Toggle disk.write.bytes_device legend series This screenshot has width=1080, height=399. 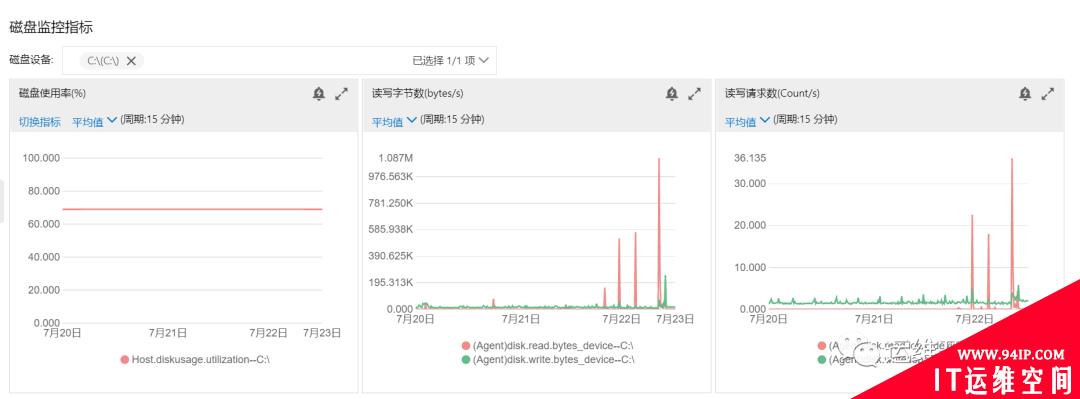(548, 359)
